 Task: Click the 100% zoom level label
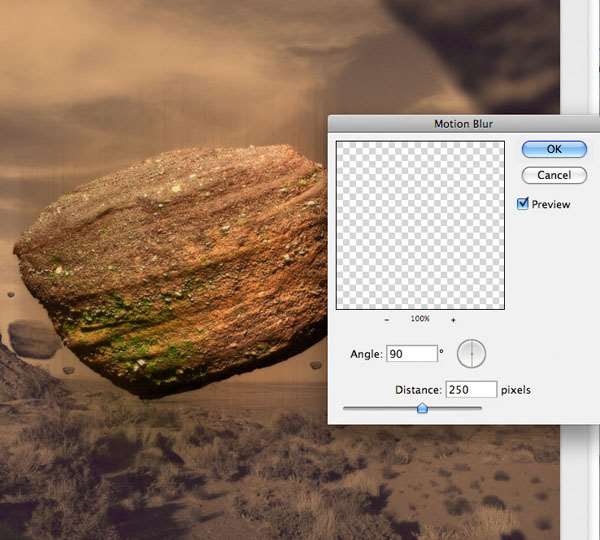click(420, 320)
